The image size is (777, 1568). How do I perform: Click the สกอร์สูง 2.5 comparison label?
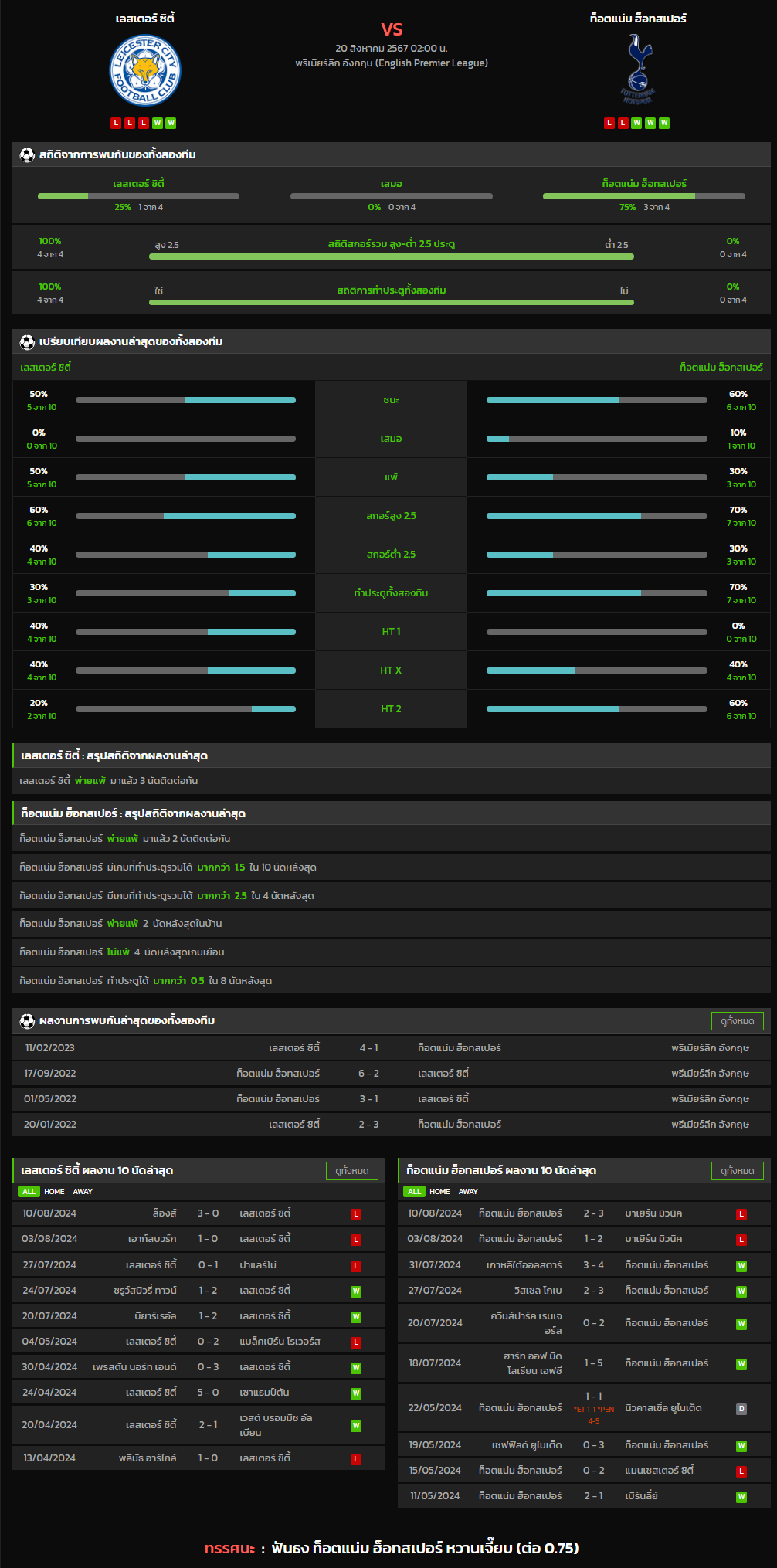[x=392, y=516]
